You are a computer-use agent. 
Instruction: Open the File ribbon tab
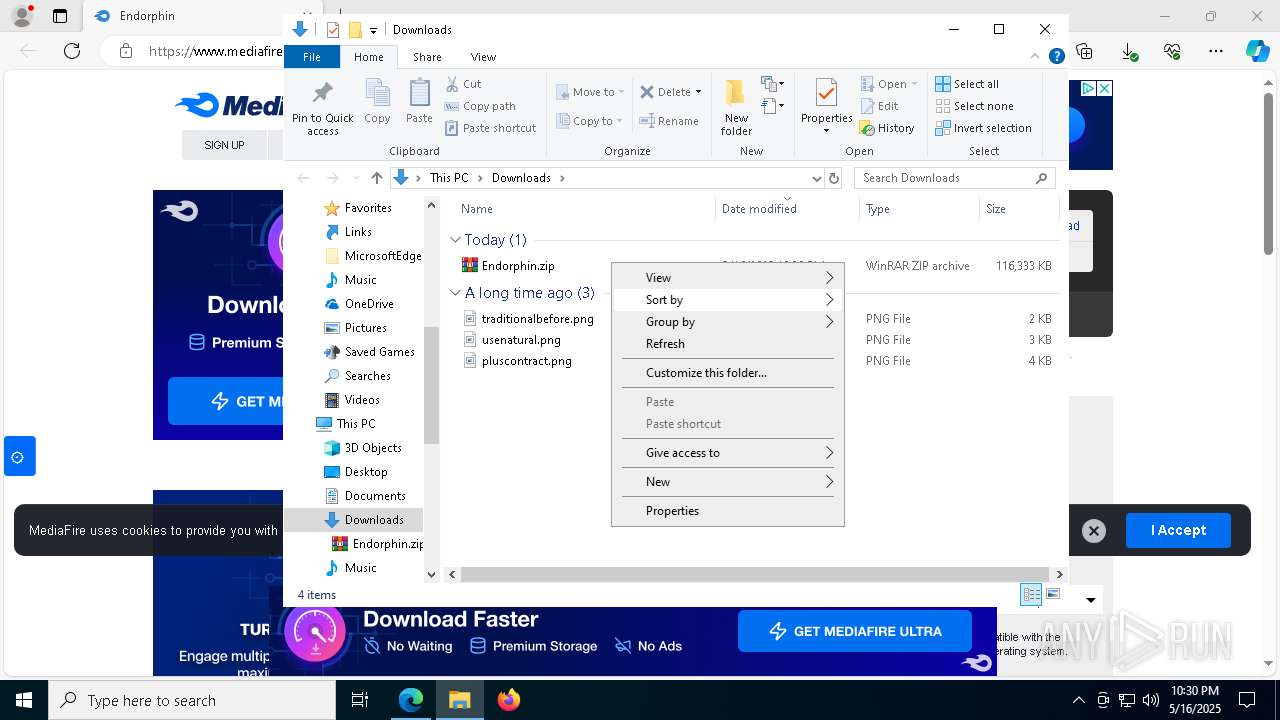[312, 57]
